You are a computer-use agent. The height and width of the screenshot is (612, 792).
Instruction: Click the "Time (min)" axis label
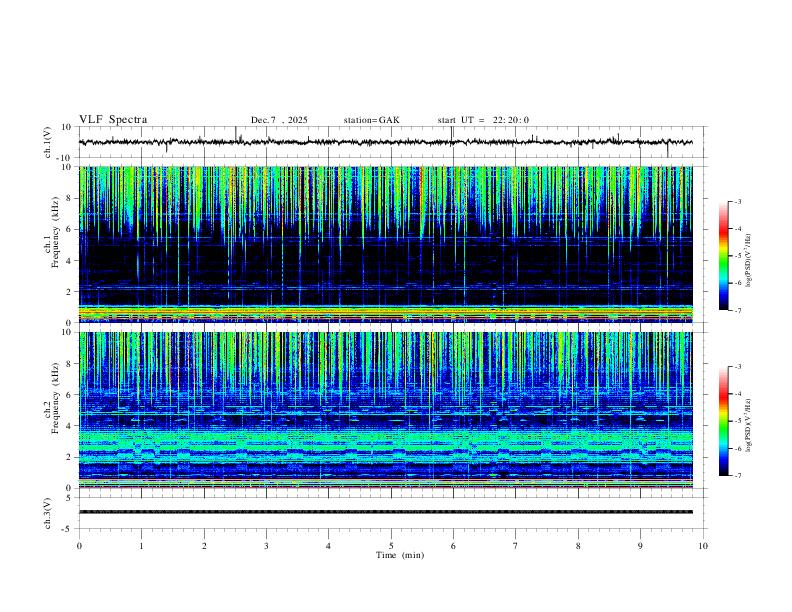click(400, 555)
